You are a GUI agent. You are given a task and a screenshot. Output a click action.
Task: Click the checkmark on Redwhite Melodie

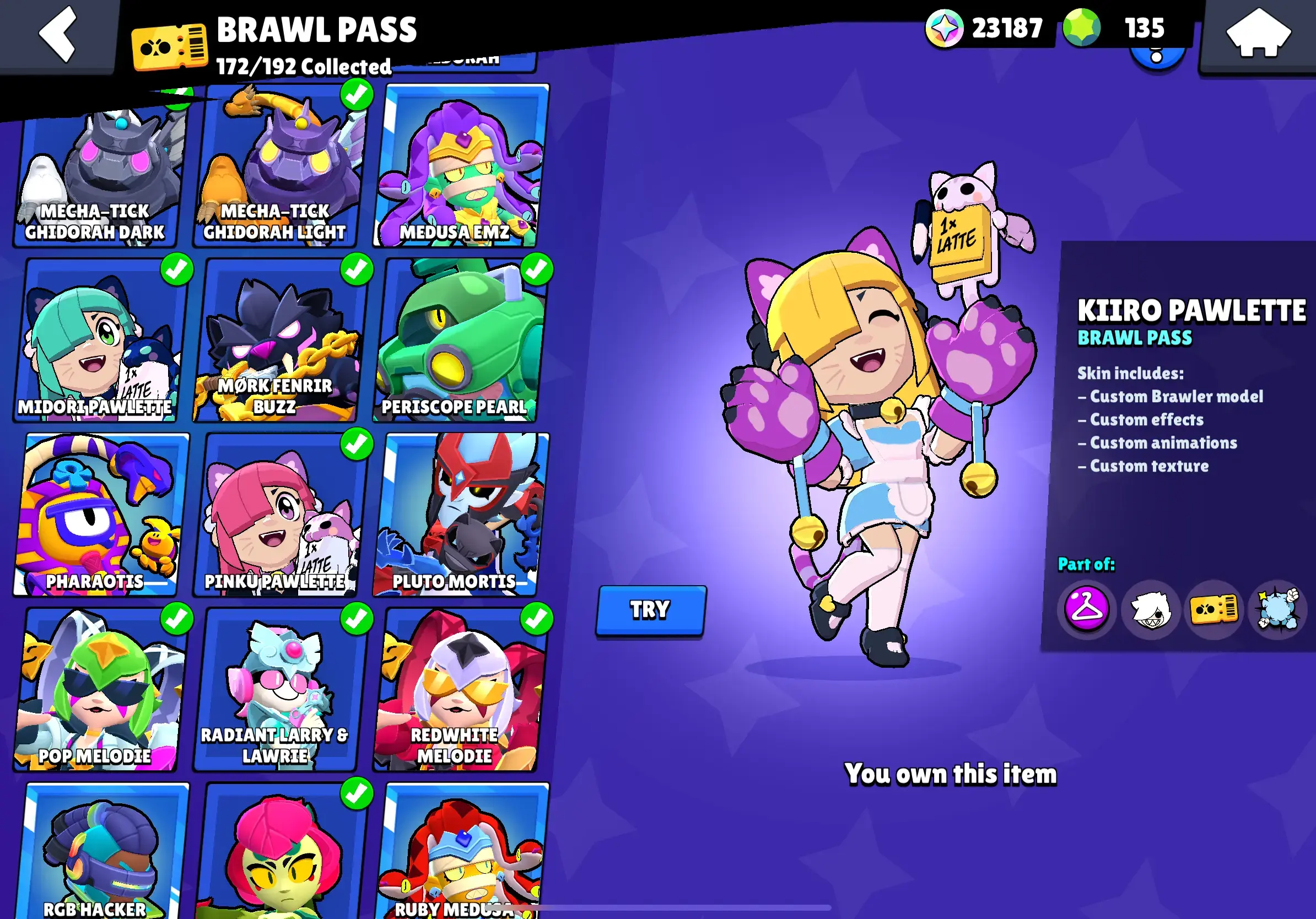coord(537,619)
